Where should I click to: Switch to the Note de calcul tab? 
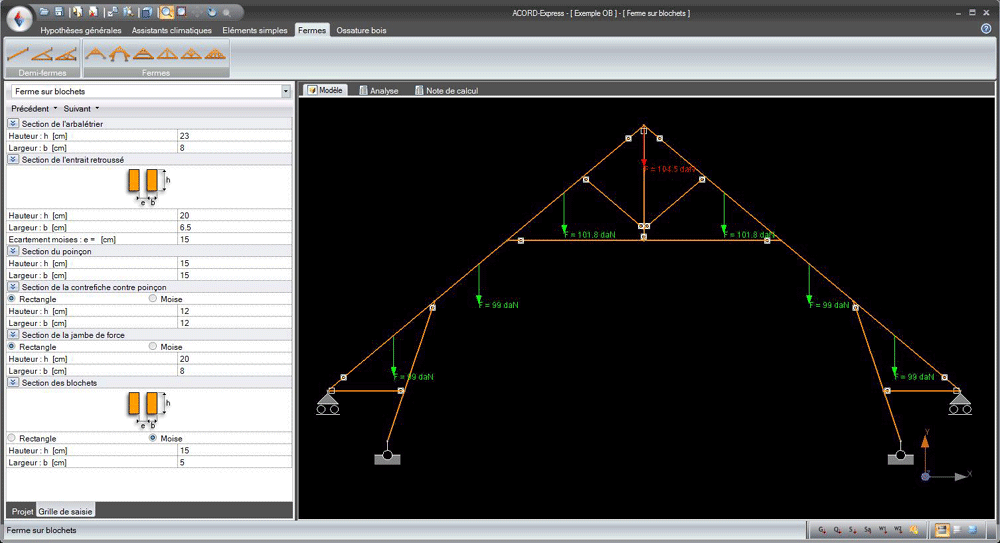click(446, 91)
